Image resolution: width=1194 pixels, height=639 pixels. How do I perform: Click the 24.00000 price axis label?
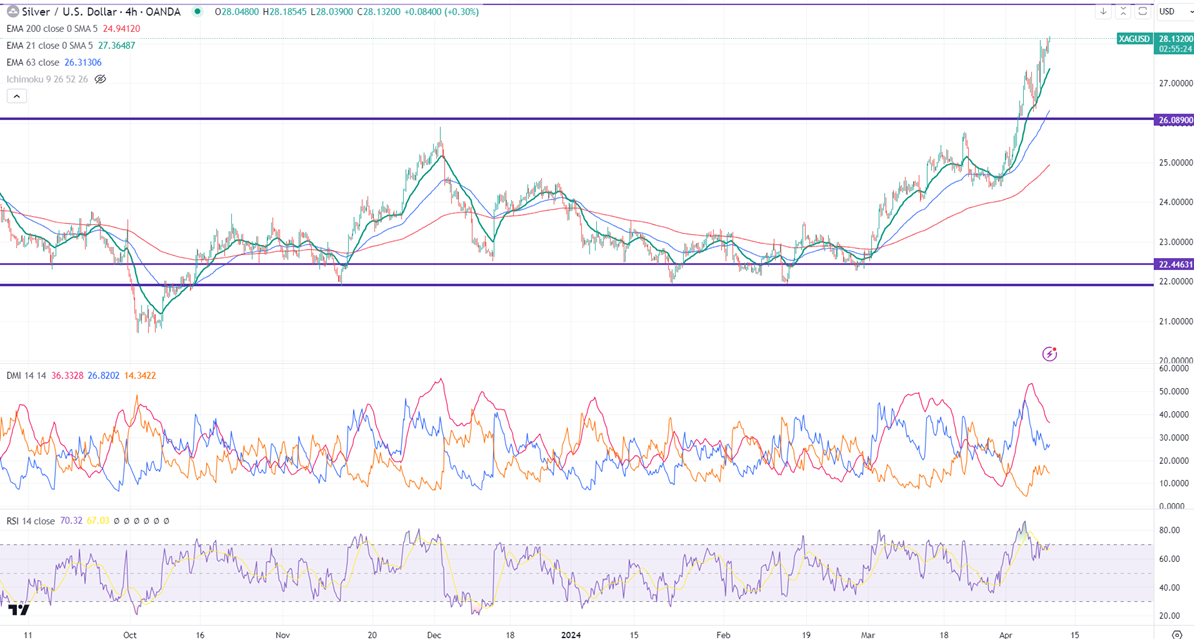1175,202
